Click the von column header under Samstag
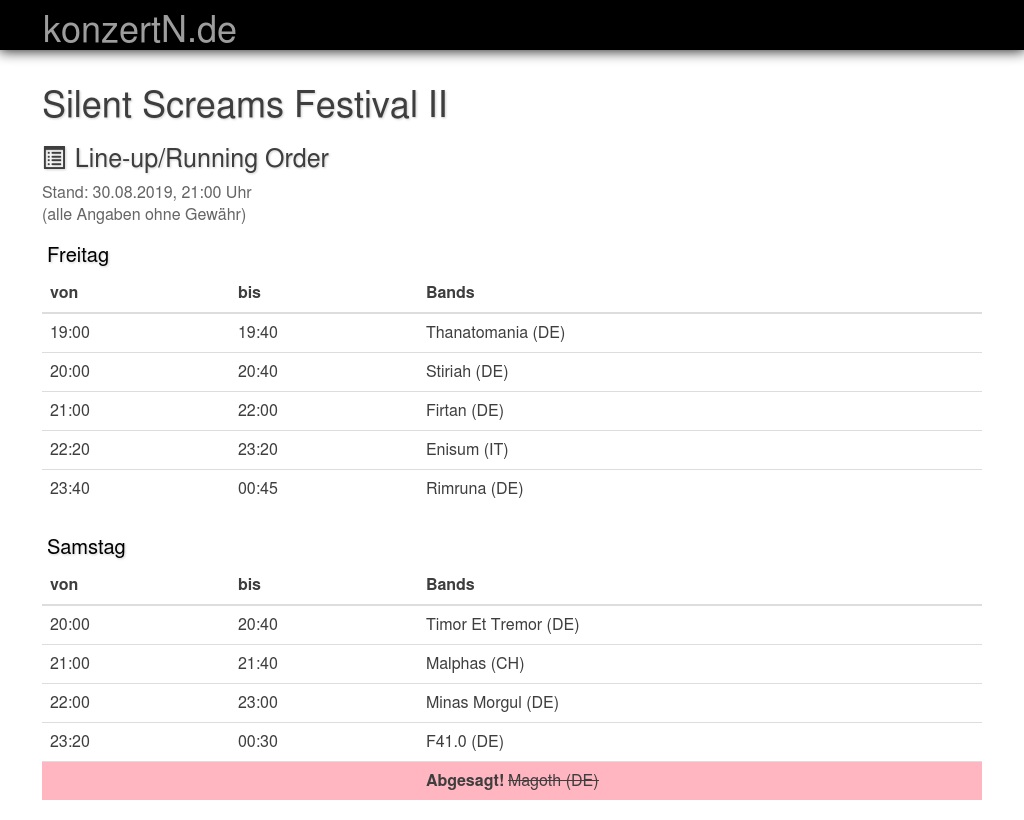1024x820 pixels. click(x=64, y=584)
